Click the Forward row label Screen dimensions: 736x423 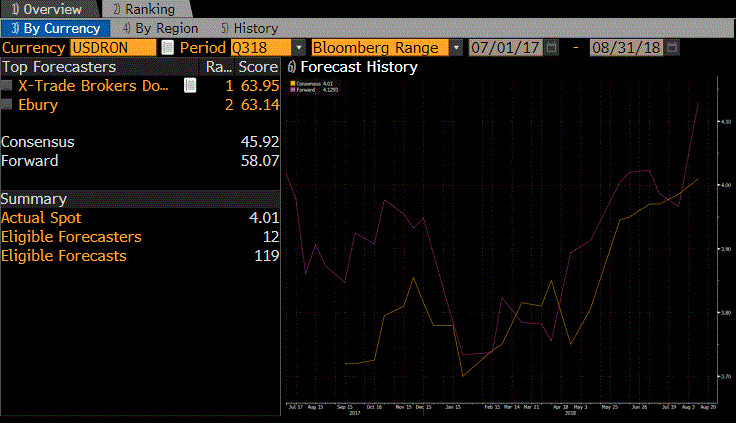pyautogui.click(x=30, y=161)
